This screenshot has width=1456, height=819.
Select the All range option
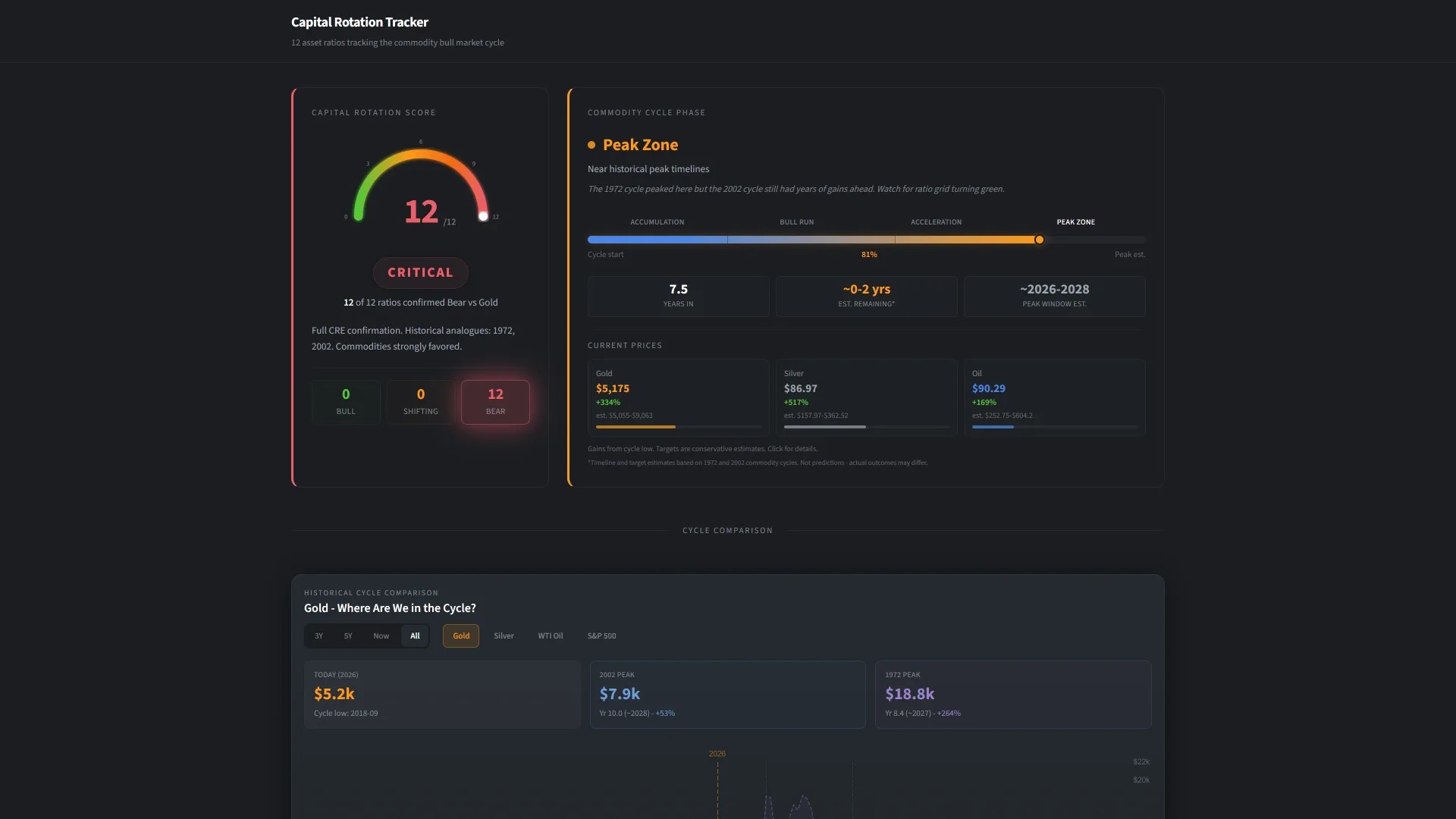click(414, 635)
